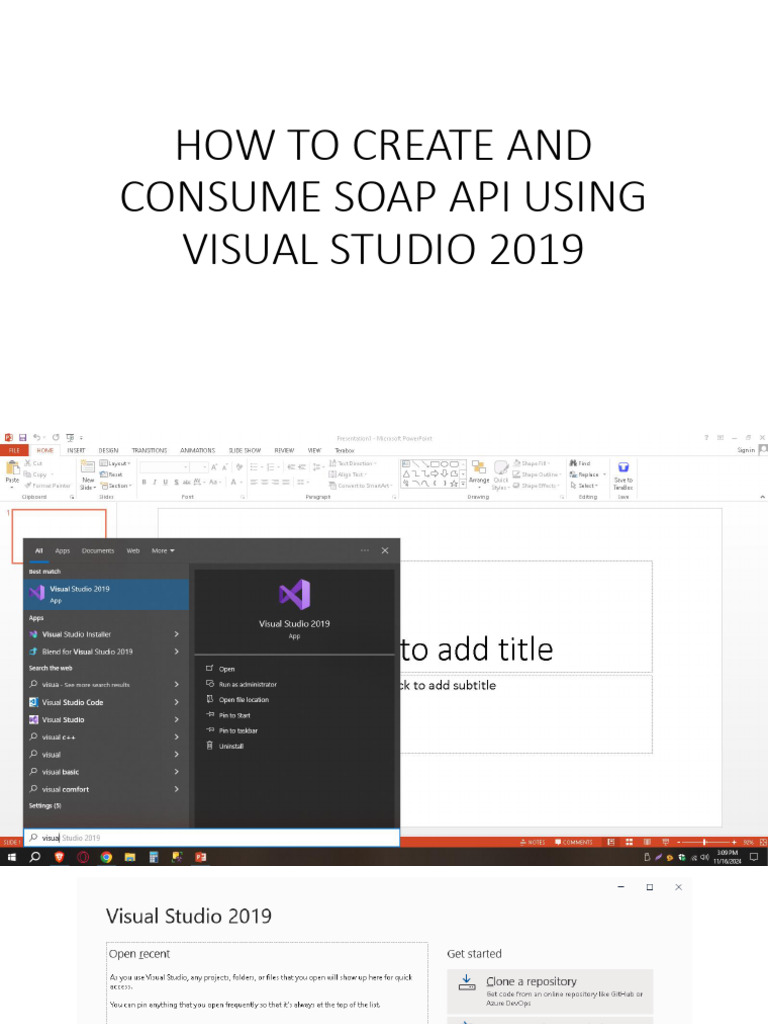Expand Visual Studio Installer result arrow
Image resolution: width=768 pixels, height=1024 pixels.
pos(177,634)
